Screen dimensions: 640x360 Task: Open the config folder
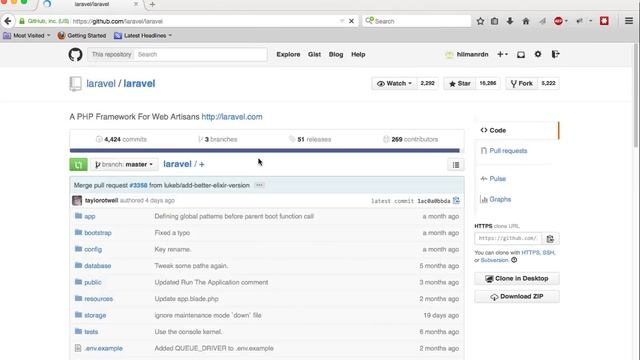(x=93, y=249)
